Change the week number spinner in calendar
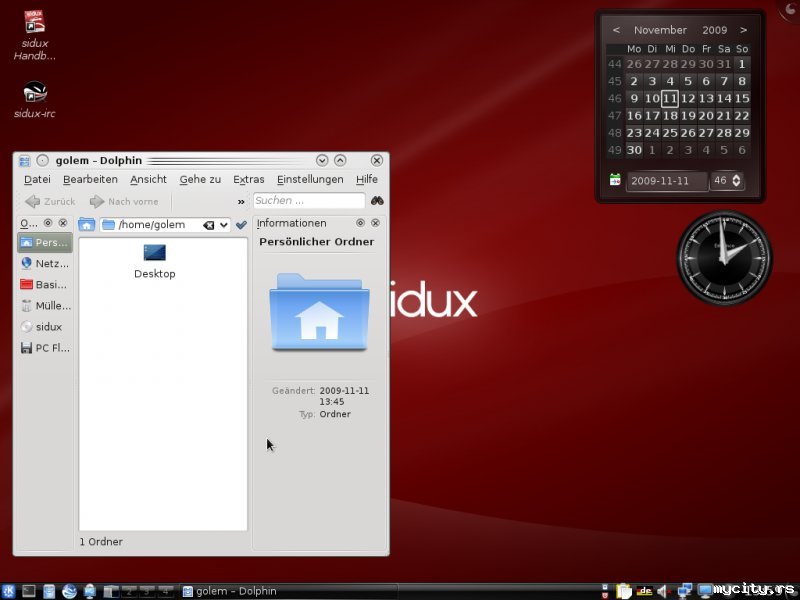Viewport: 800px width, 600px height. tap(737, 180)
